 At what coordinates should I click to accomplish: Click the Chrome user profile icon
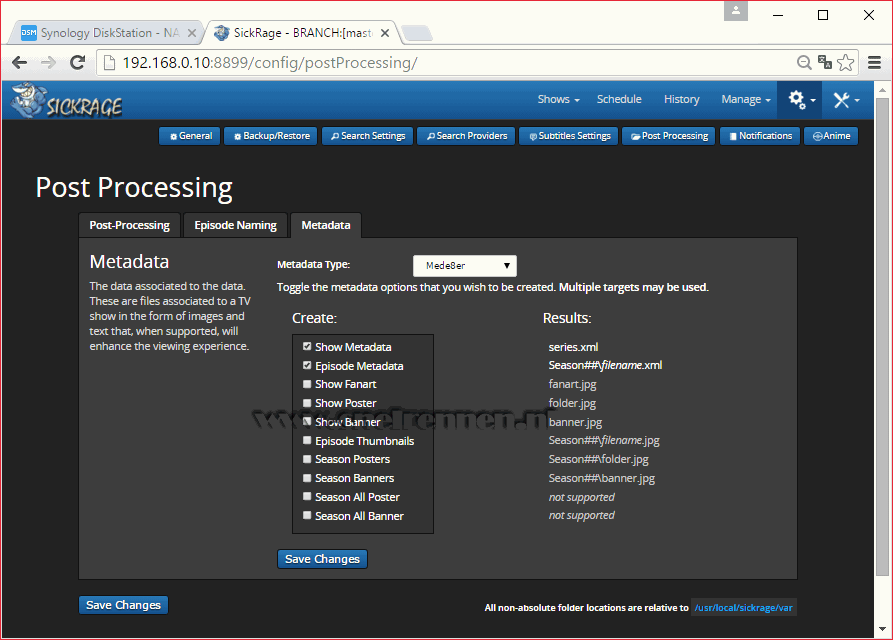[735, 11]
